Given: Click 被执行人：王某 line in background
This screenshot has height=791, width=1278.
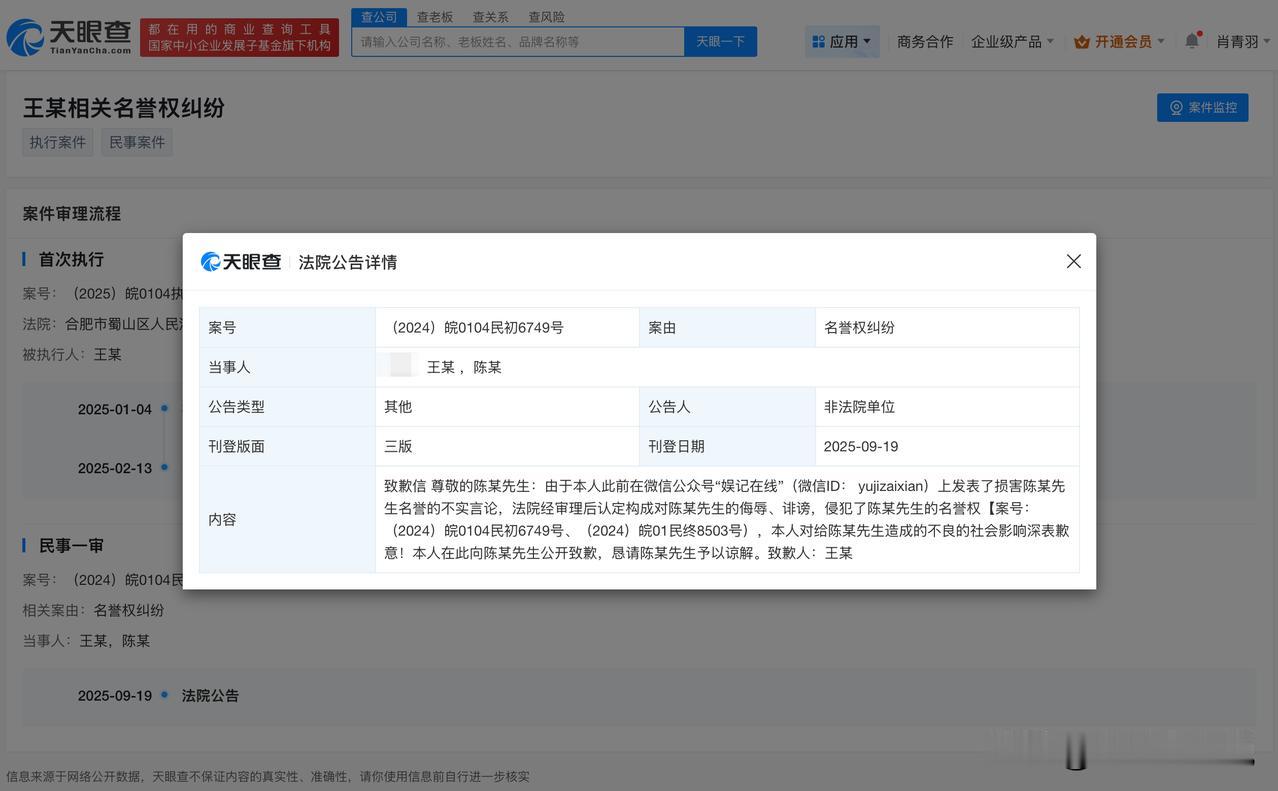Looking at the screenshot, I should [72, 354].
